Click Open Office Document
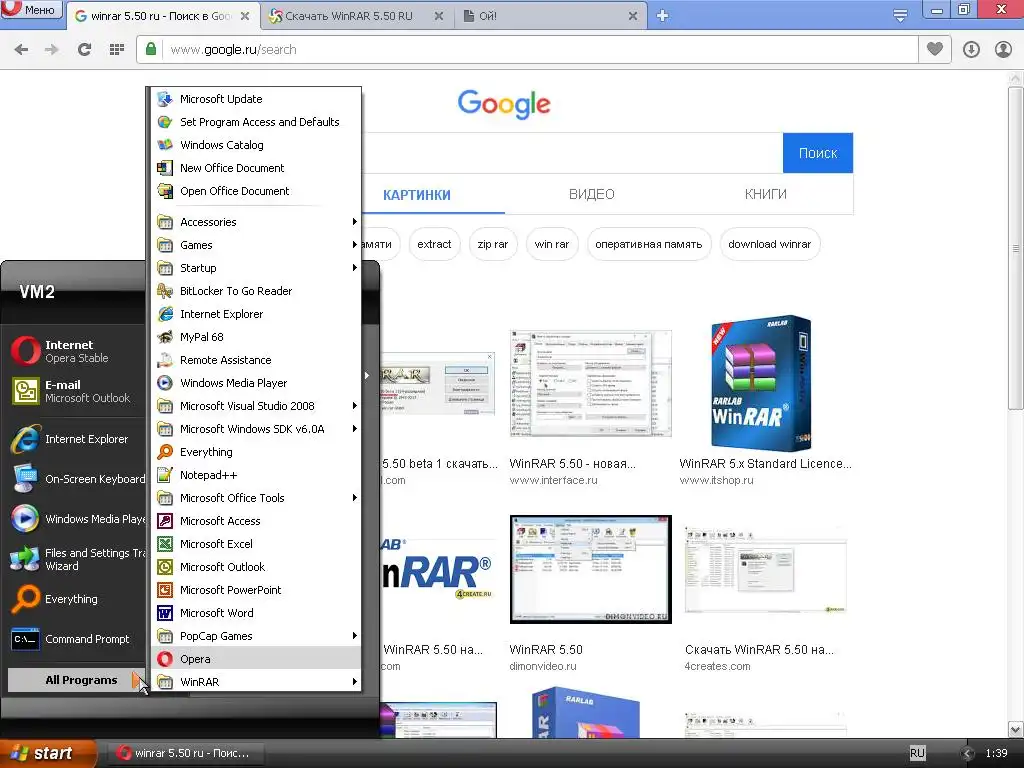This screenshot has height=768, width=1024. tap(255, 191)
